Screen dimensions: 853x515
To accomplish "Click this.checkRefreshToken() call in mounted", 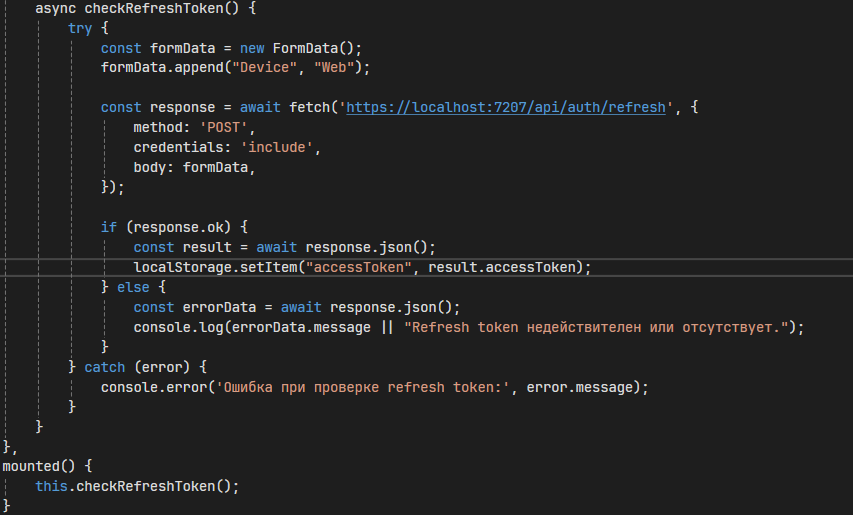I will [x=137, y=486].
